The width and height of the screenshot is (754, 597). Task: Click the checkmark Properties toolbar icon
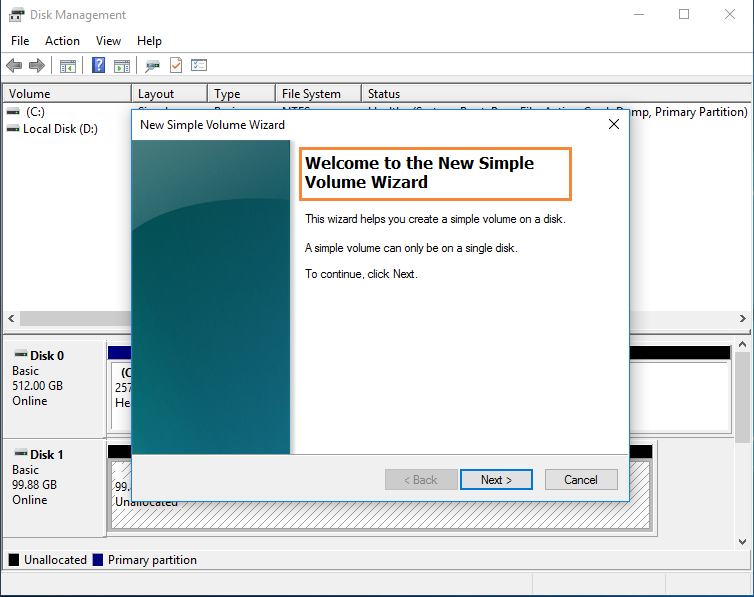pos(176,65)
